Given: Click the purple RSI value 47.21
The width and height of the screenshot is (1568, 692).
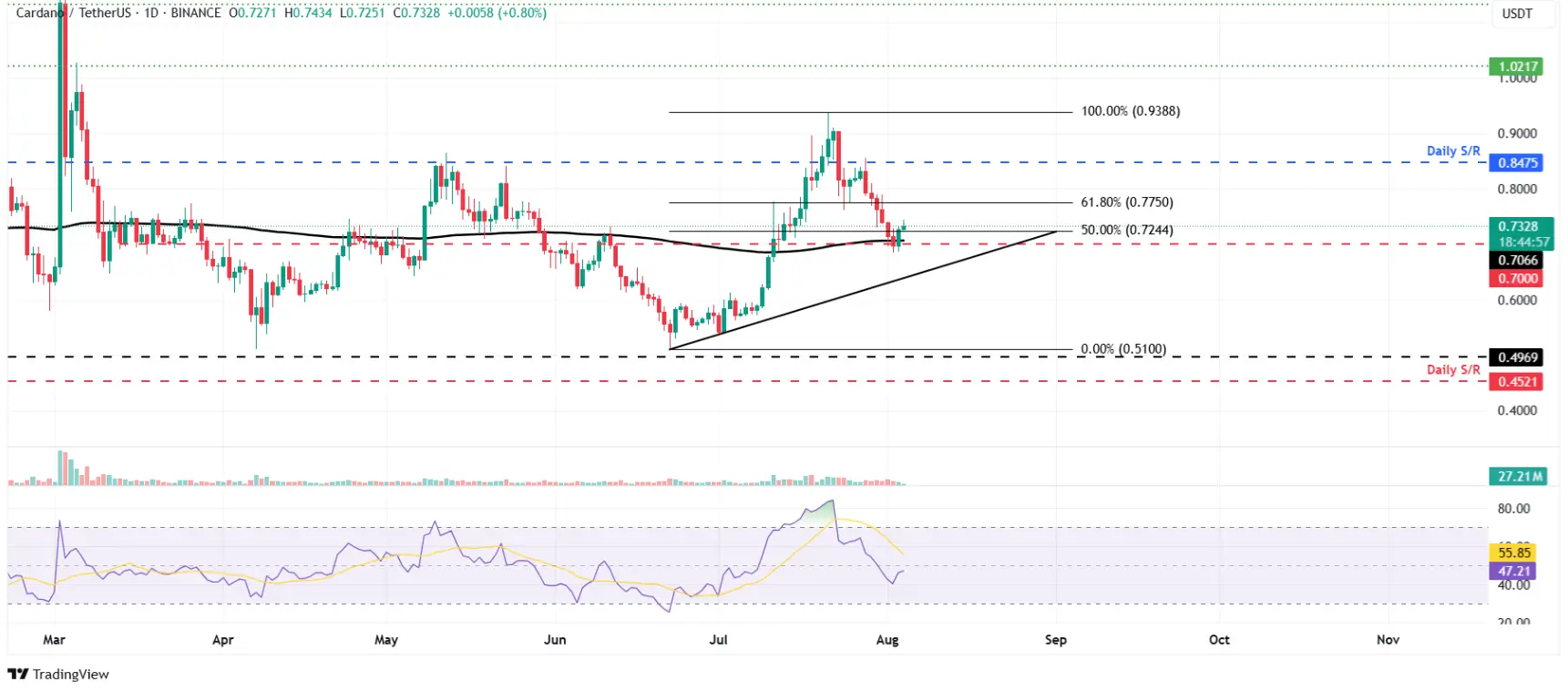Looking at the screenshot, I should (x=1513, y=572).
